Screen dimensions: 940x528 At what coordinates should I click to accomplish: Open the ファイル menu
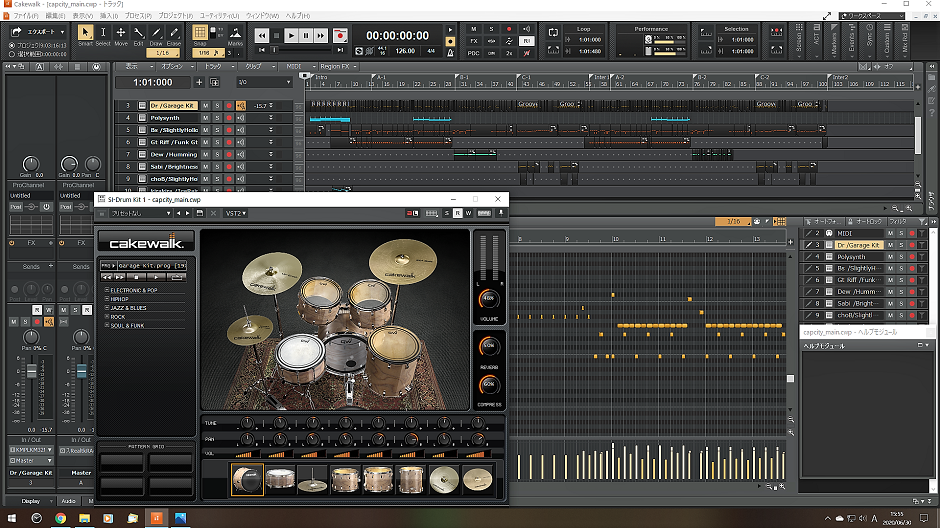[25, 16]
